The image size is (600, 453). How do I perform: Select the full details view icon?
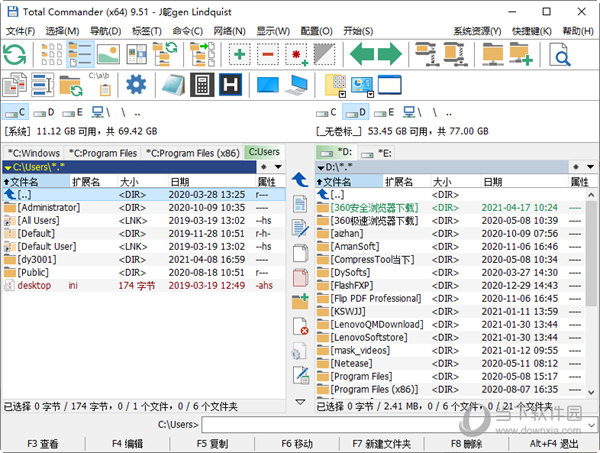click(x=80, y=55)
